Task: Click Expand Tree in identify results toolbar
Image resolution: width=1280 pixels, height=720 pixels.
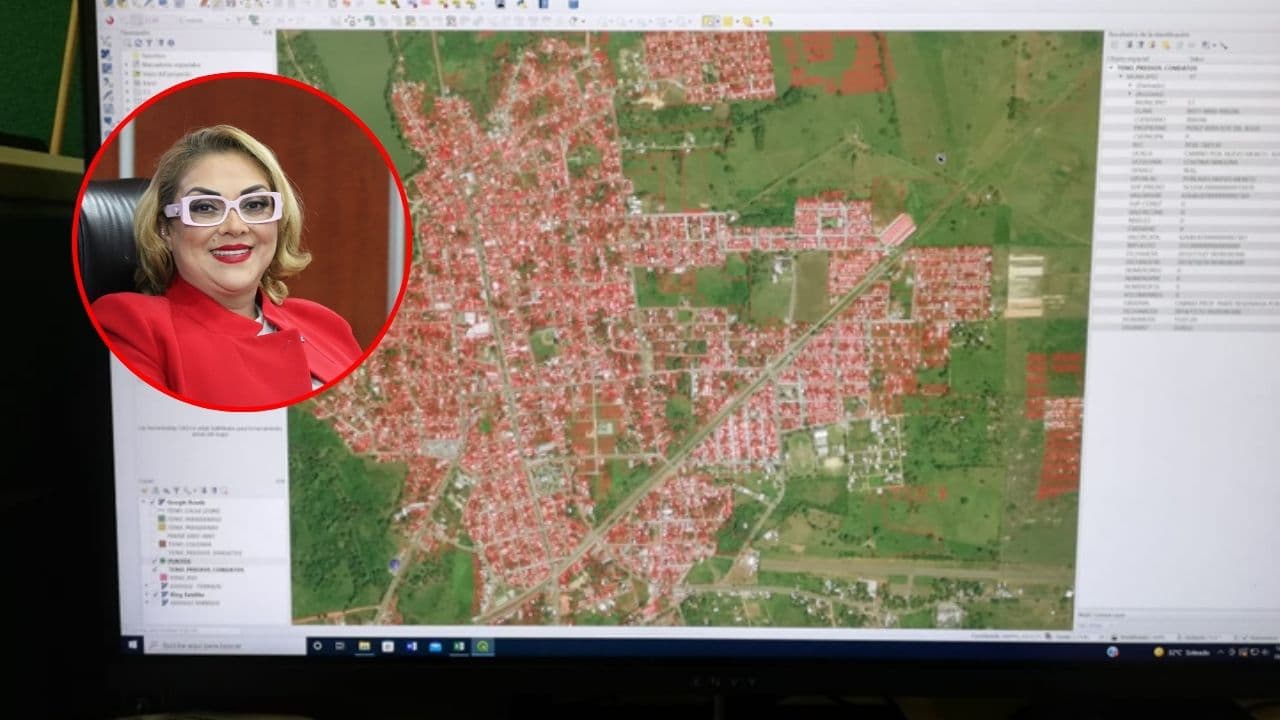Action: coord(1129,45)
